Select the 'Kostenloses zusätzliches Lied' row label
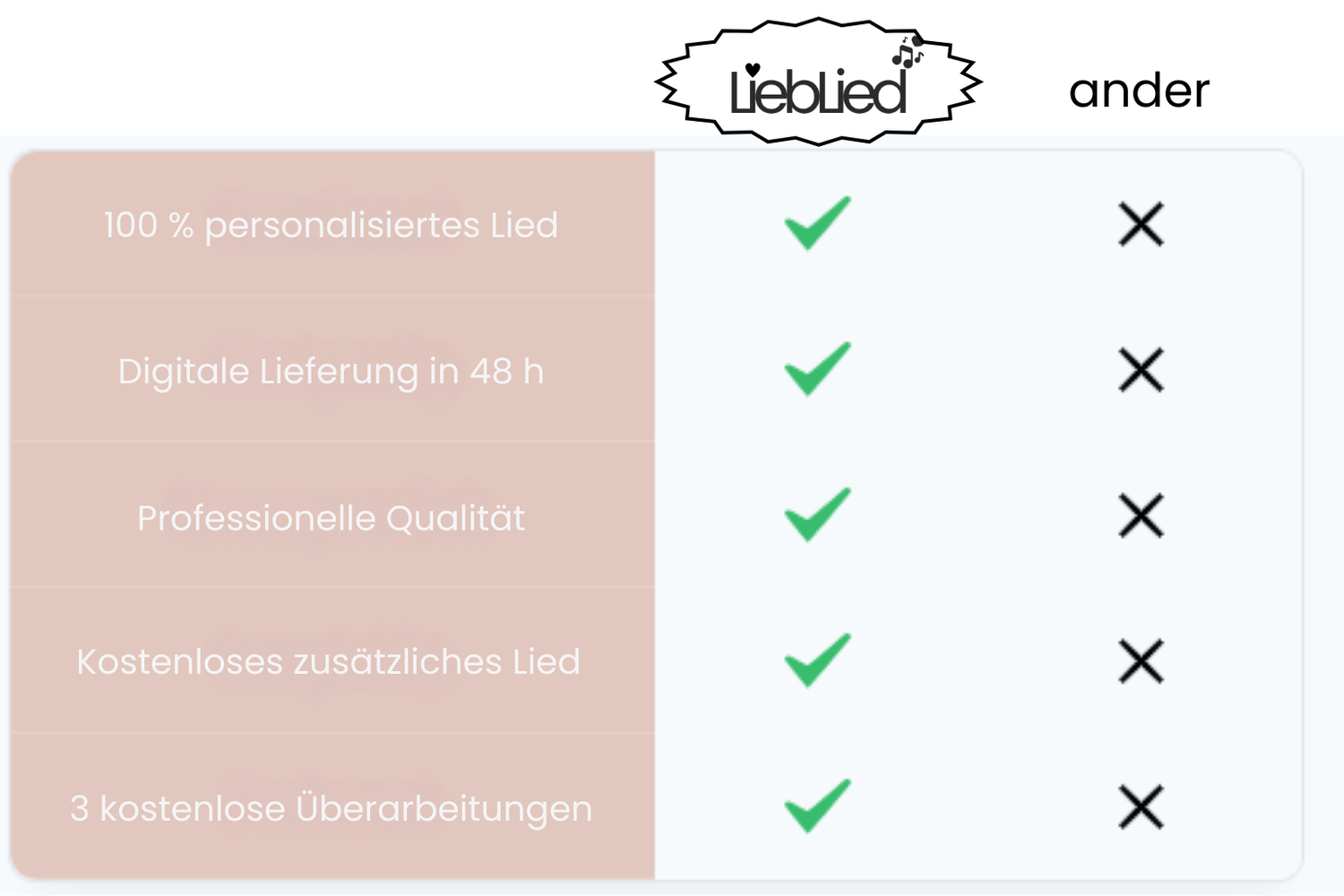1344x896 pixels. click(x=328, y=662)
